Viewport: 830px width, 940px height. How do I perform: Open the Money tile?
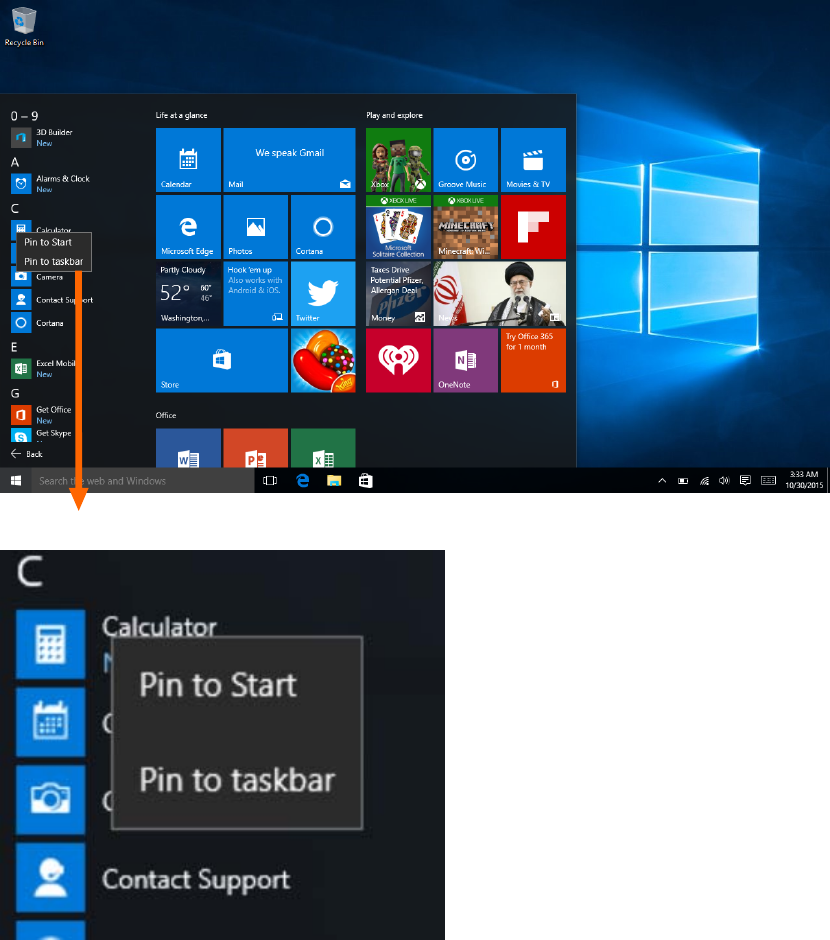pyautogui.click(x=399, y=294)
